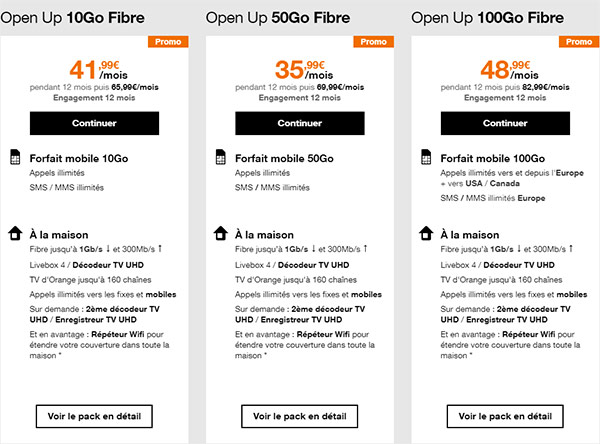Image resolution: width=600 pixels, height=444 pixels.
Task: Click SIM card icon in 100Go Fibre plan
Action: (x=425, y=158)
